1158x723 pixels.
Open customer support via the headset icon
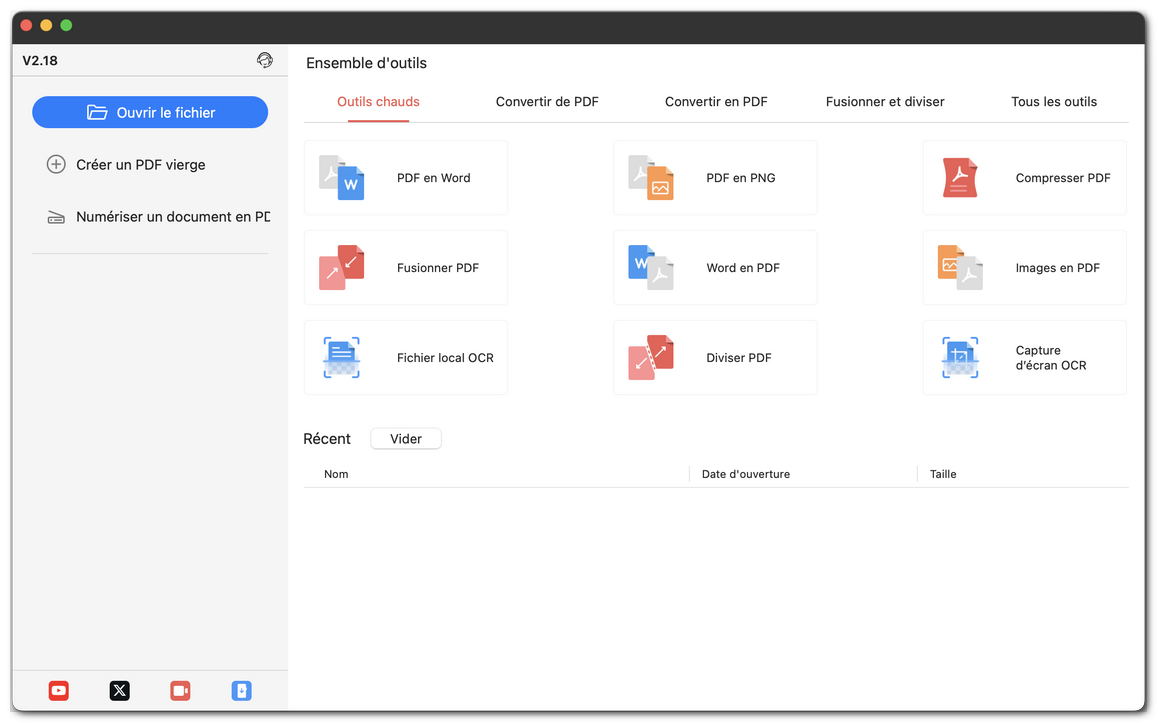click(x=264, y=60)
